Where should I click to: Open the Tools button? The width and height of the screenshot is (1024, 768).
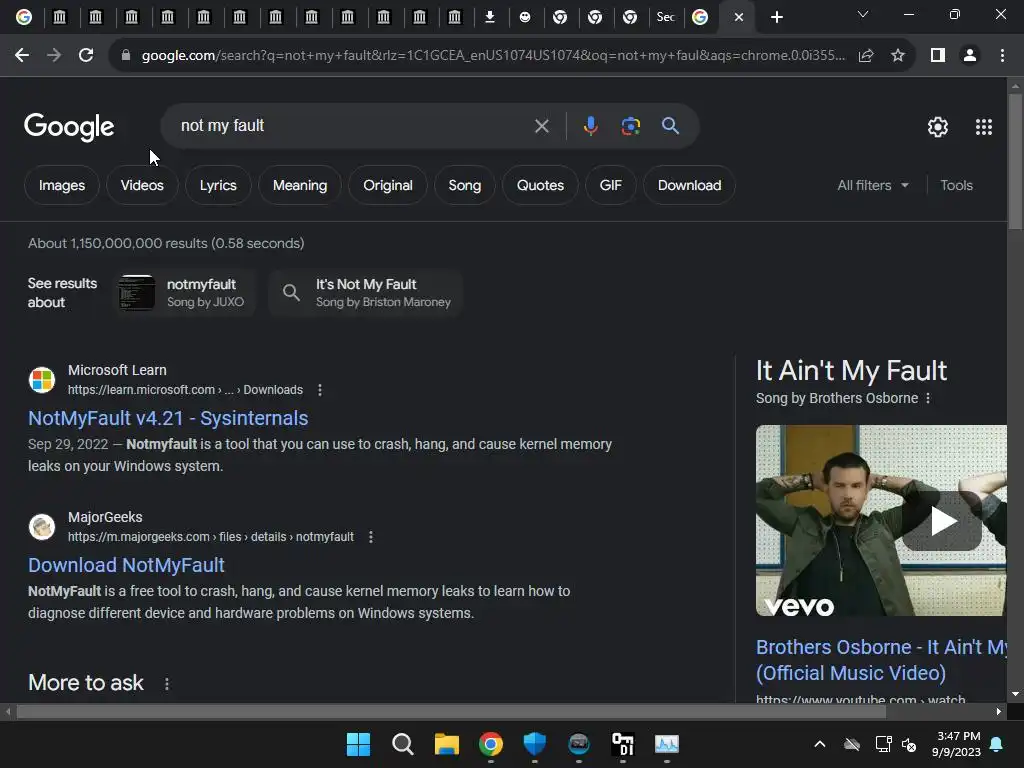(x=956, y=185)
